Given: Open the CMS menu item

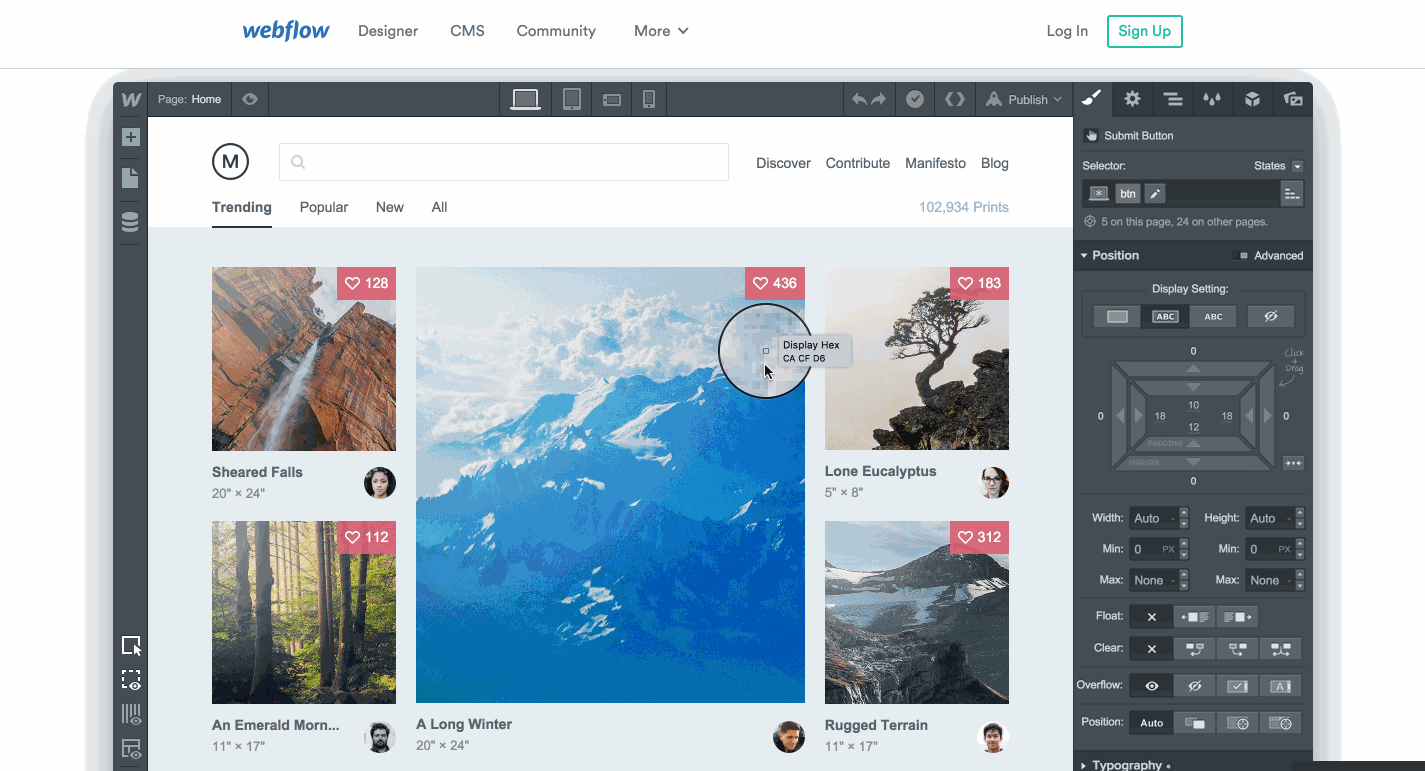Looking at the screenshot, I should coord(467,31).
